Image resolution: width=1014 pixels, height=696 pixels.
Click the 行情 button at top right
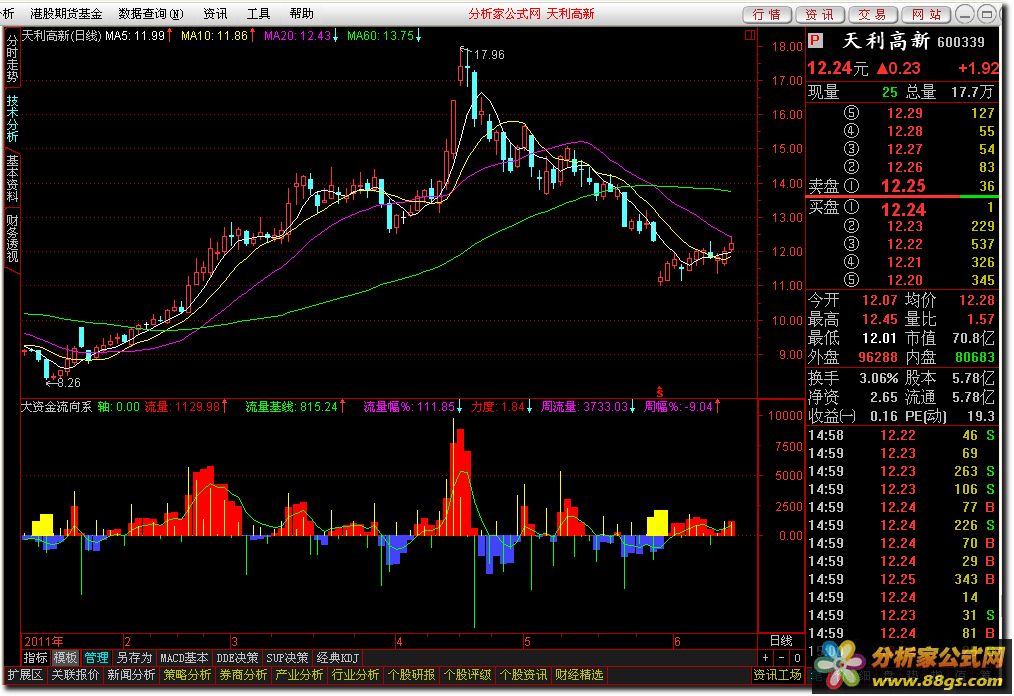(x=767, y=14)
